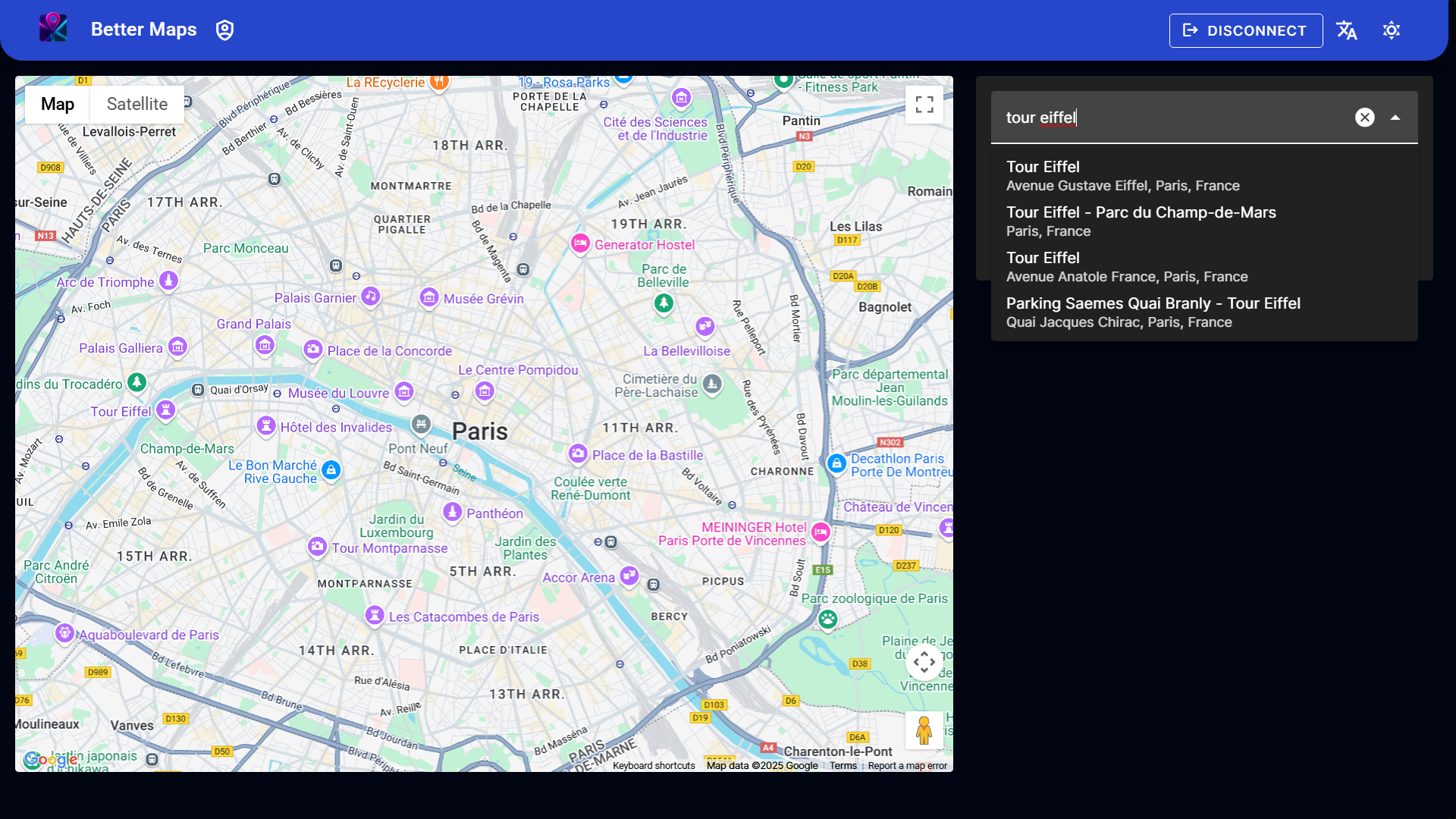Click the Street View pegman icon

pyautogui.click(x=924, y=730)
